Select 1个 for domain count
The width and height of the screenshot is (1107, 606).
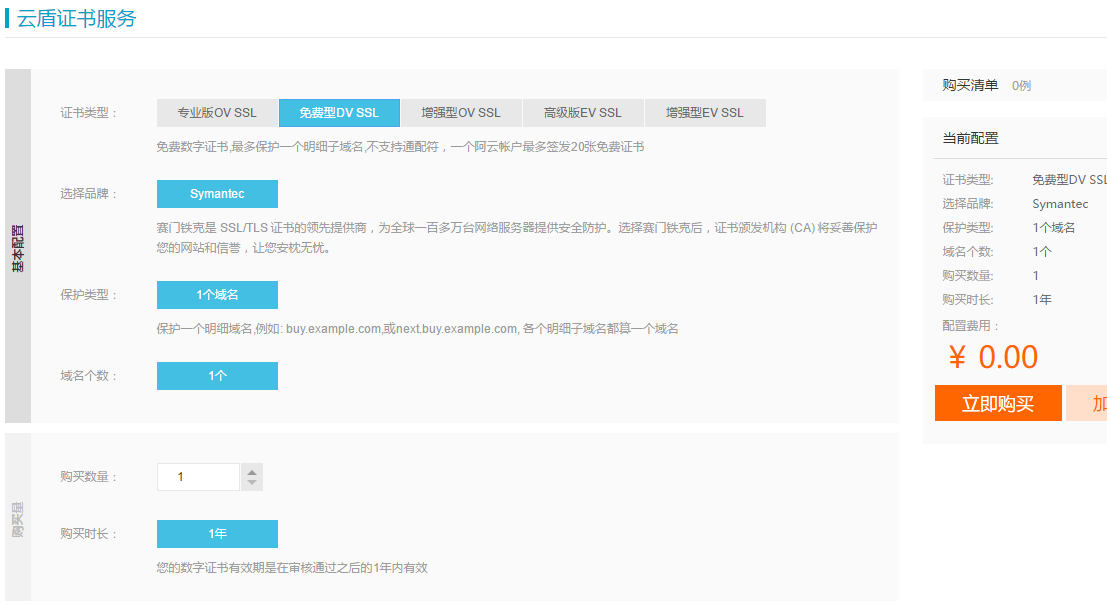(x=217, y=376)
